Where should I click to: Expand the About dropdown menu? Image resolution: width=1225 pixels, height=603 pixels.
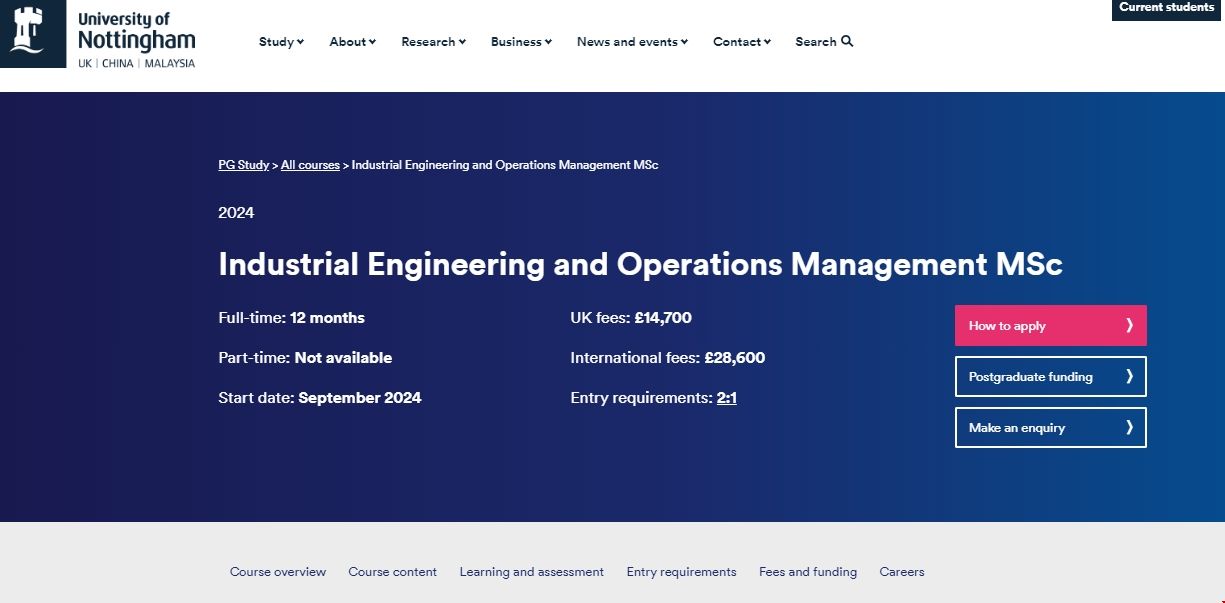tap(352, 42)
